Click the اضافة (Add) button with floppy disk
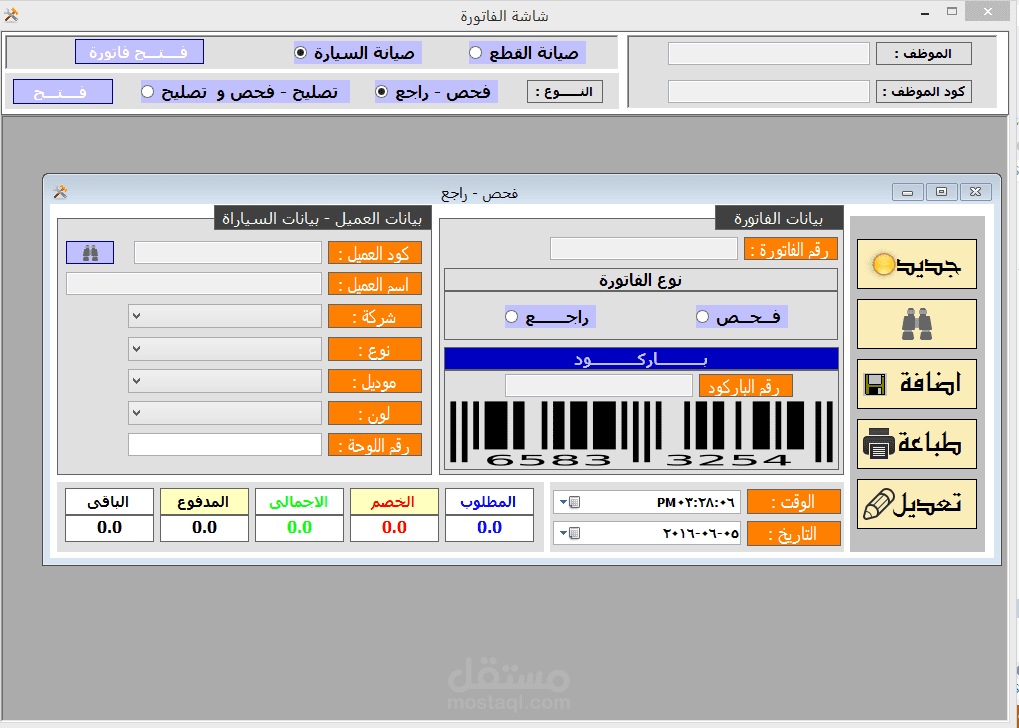Viewport: 1019px width, 728px height. [916, 384]
